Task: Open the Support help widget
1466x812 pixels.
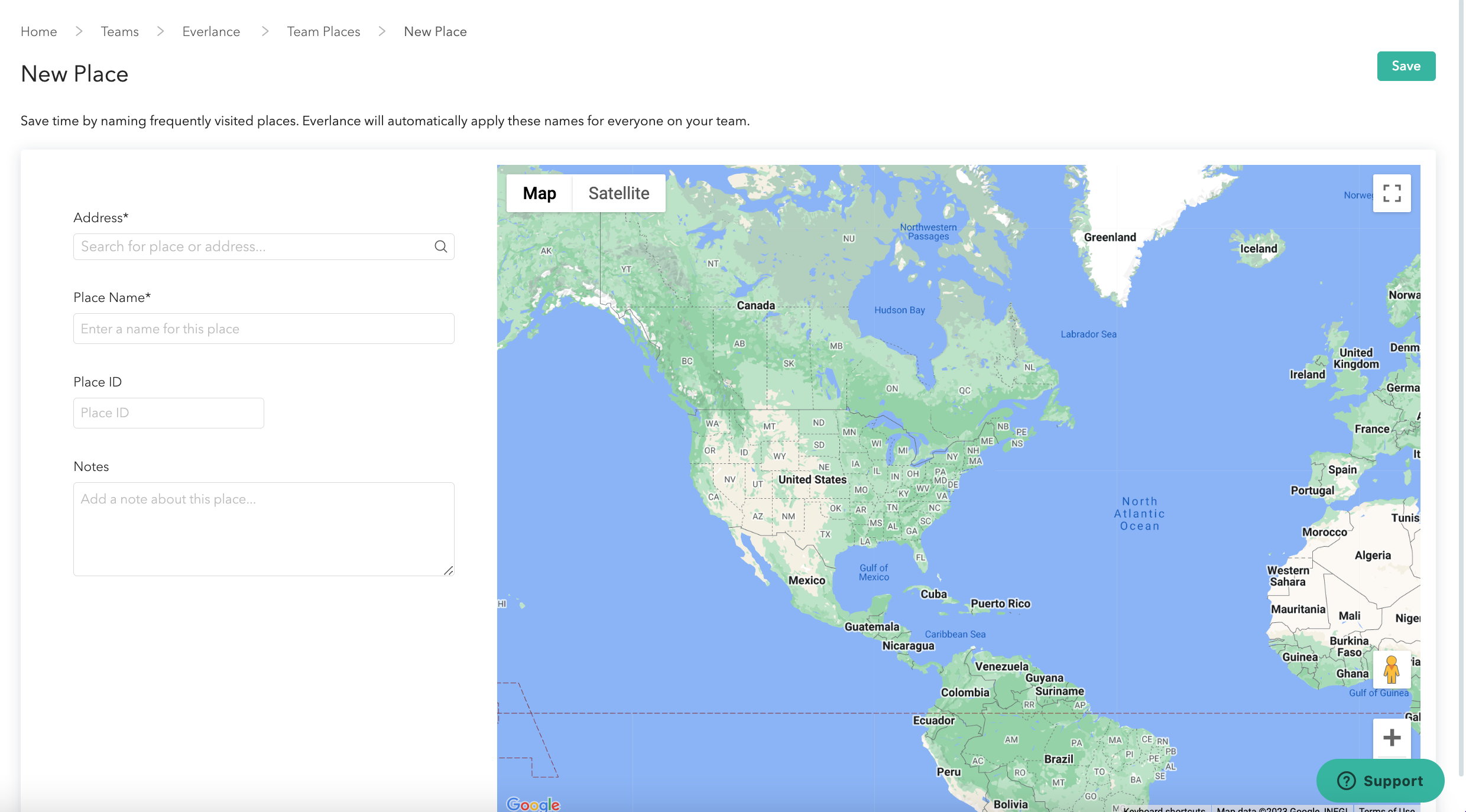Action: pos(1380,781)
